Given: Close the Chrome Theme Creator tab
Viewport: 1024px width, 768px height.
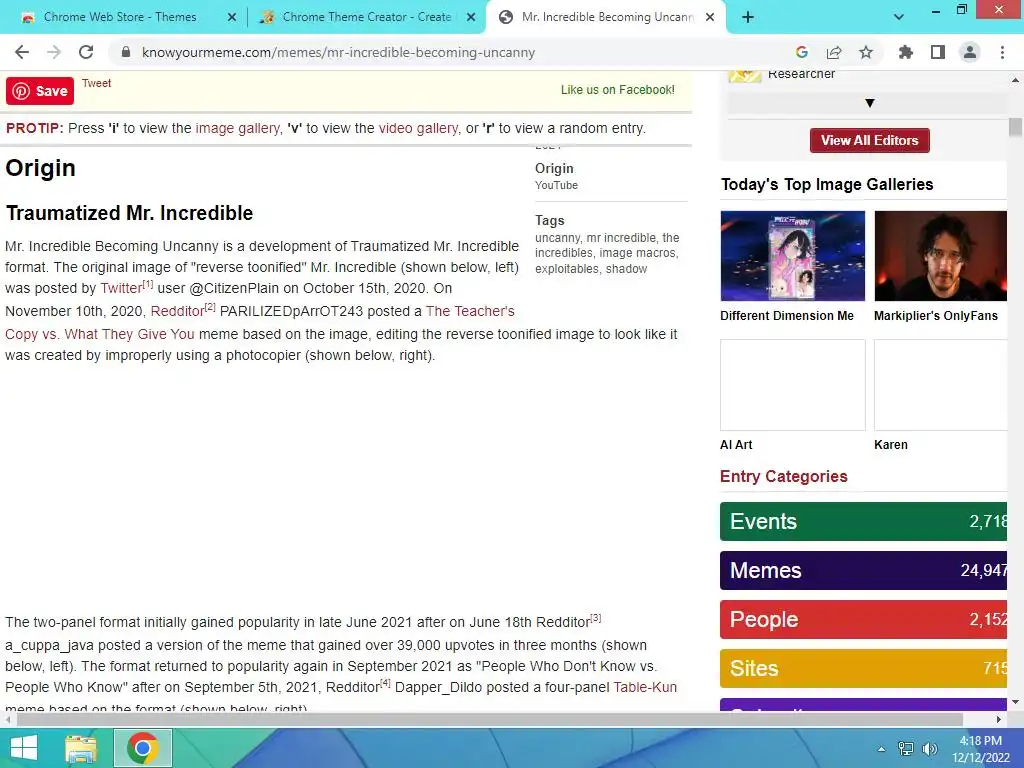Looking at the screenshot, I should (471, 18).
